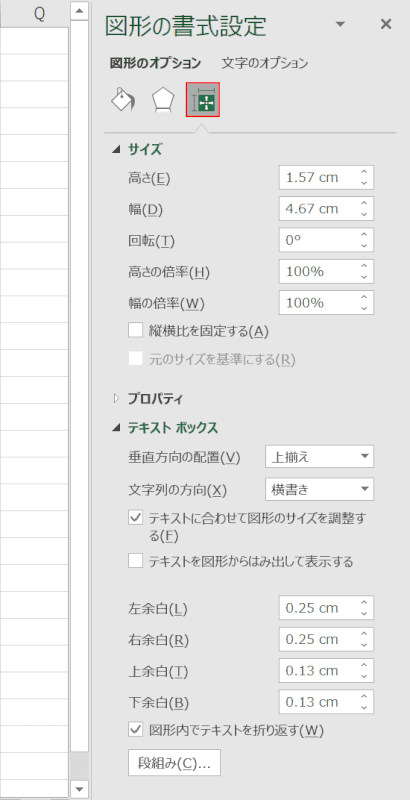Click the 上余白 value field
The height and width of the screenshot is (800, 410).
point(326,670)
